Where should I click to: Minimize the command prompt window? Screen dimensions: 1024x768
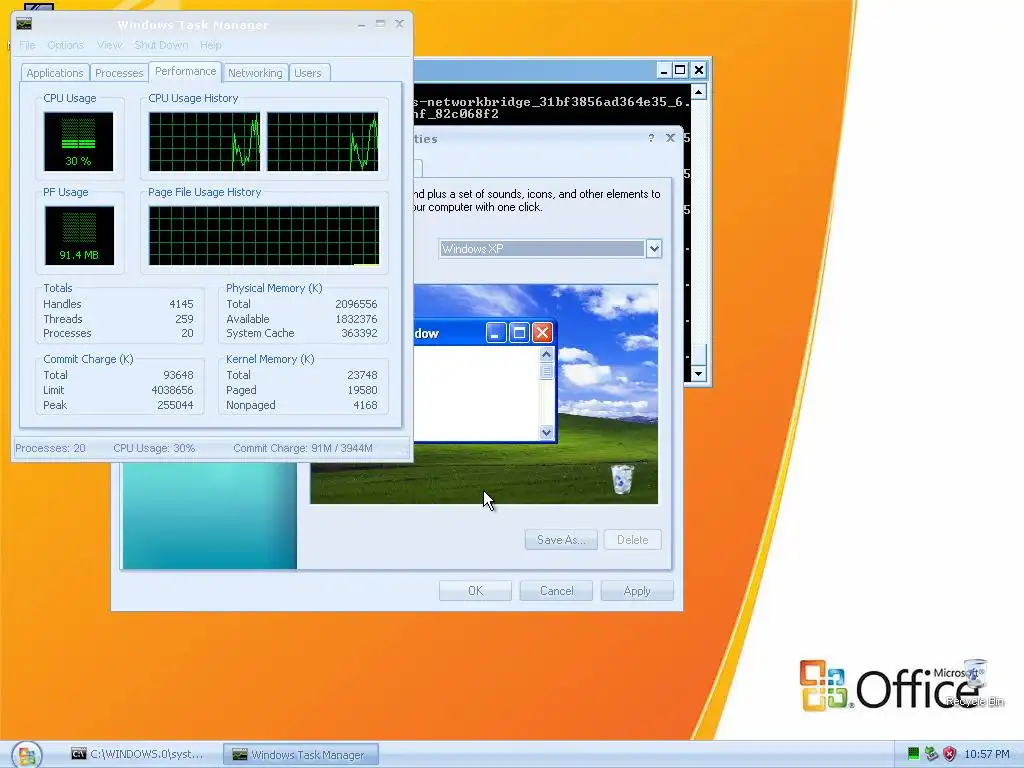pos(664,70)
